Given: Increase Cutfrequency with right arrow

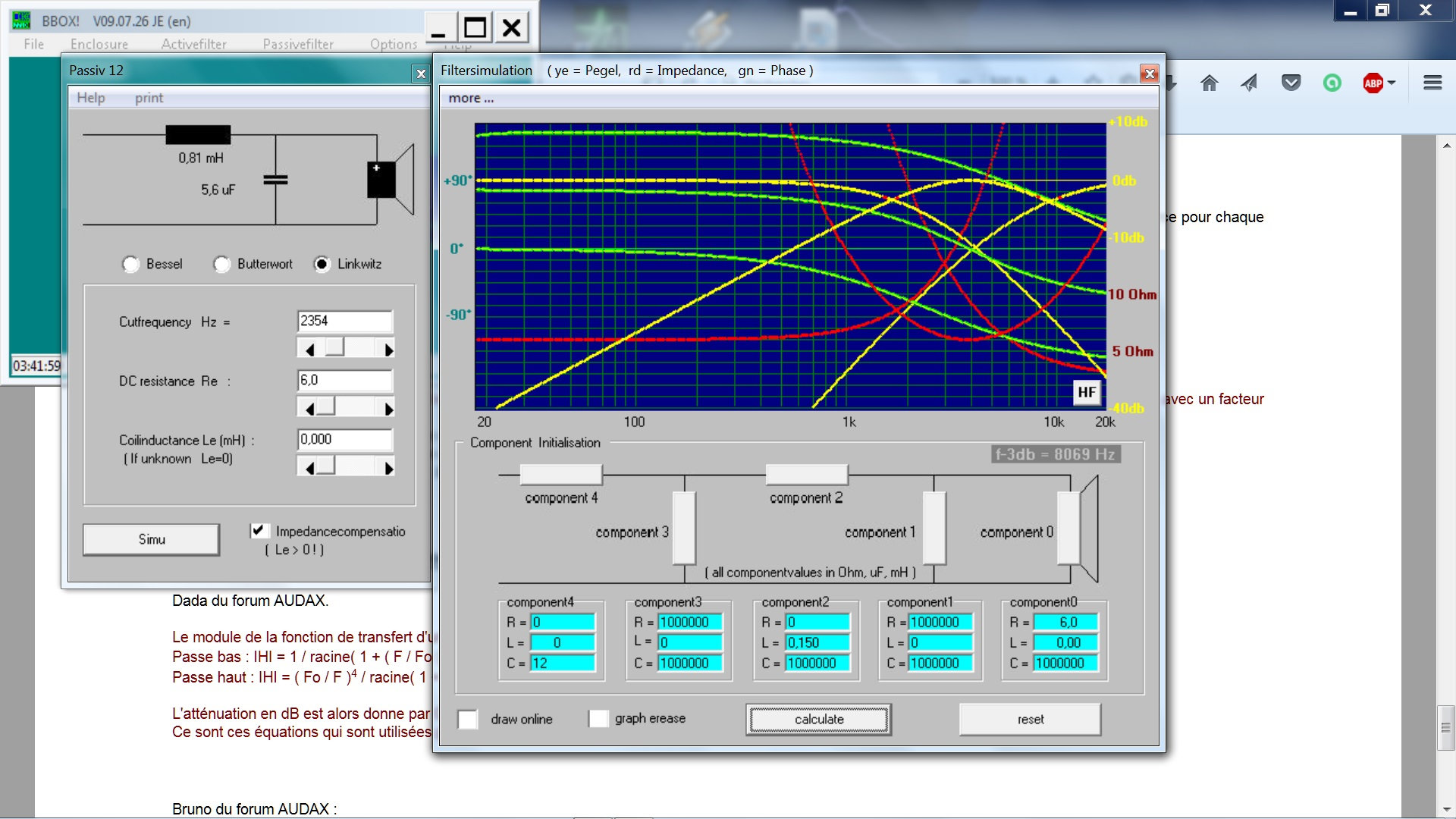Looking at the screenshot, I should click(x=388, y=350).
